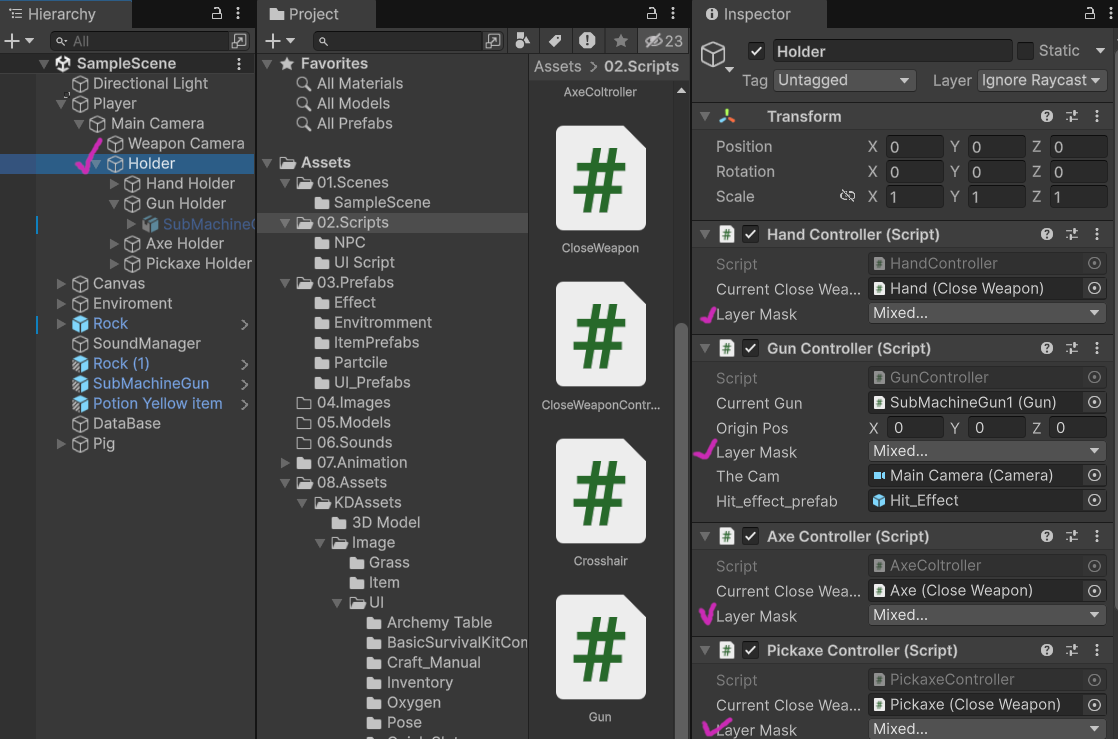Disable the Pickaxe Controller script

point(750,651)
